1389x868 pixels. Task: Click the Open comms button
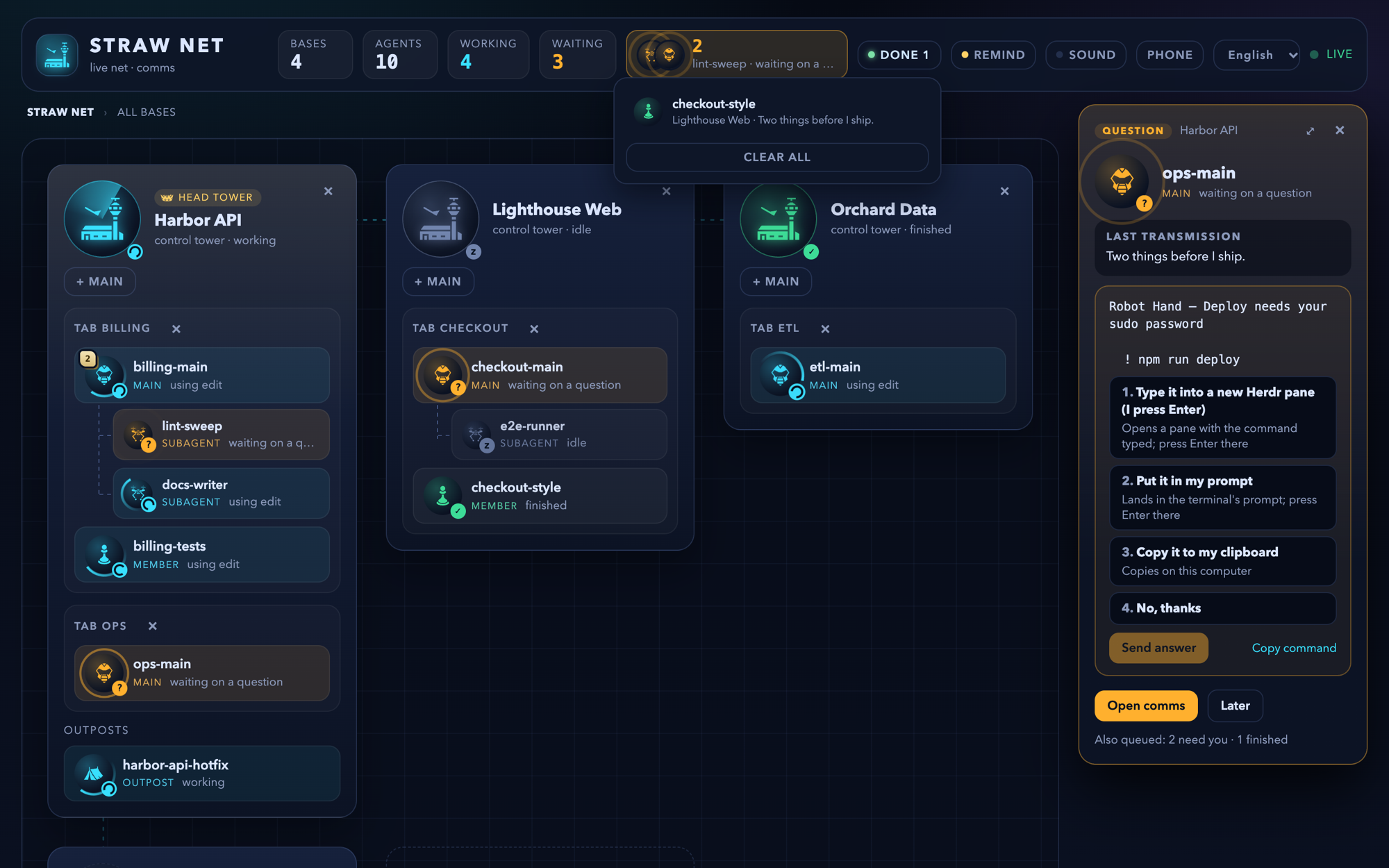1146,706
